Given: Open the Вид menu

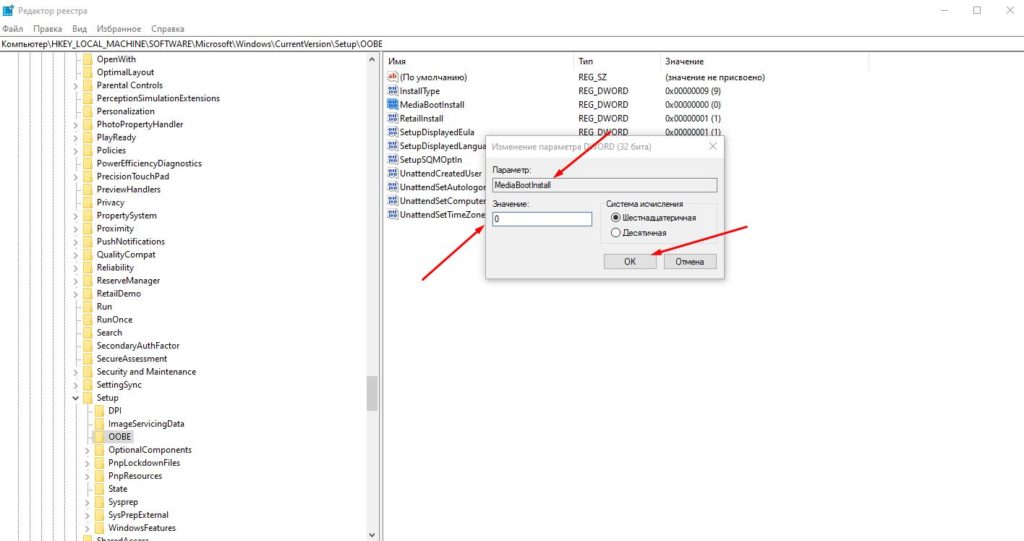Looking at the screenshot, I should (80, 29).
